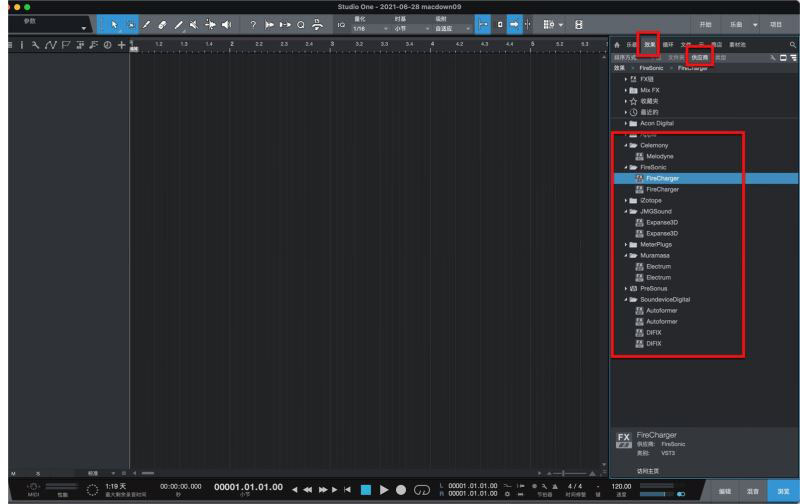Select the Arrow tool
This screenshot has height=504, width=800.
[x=114, y=24]
